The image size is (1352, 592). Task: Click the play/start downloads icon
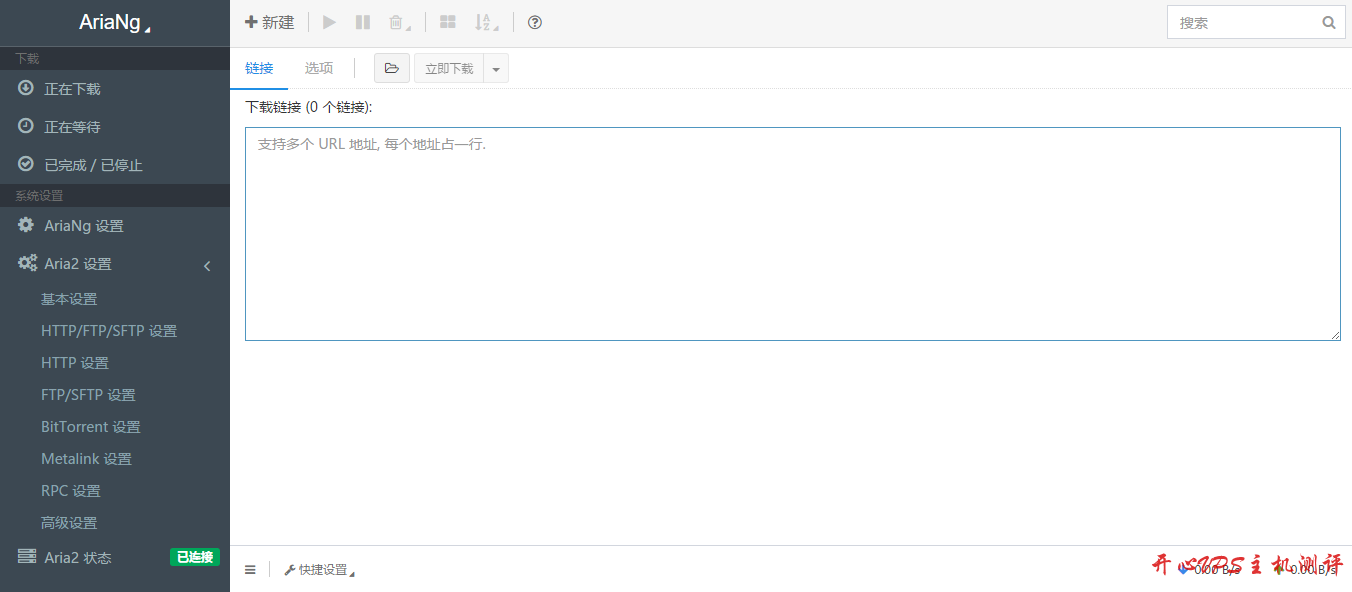tap(329, 22)
